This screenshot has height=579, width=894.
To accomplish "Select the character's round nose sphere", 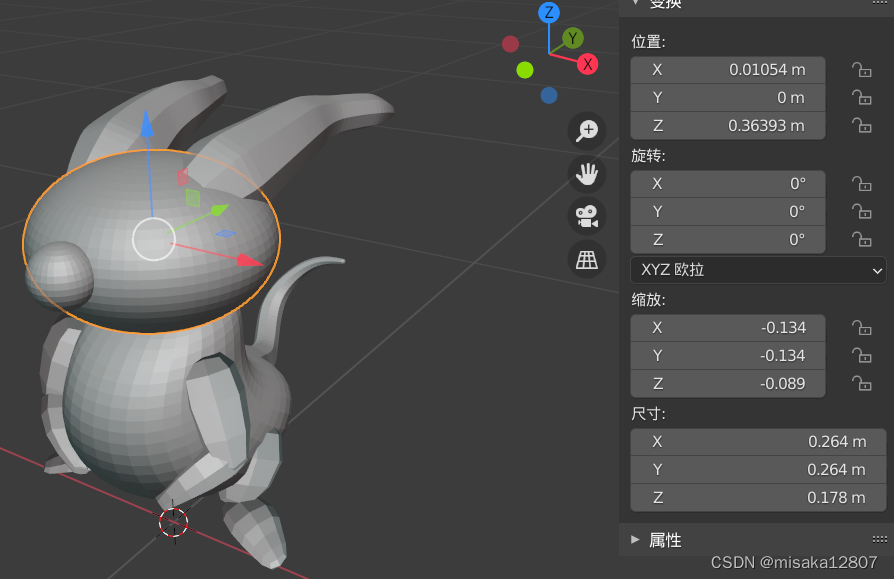I will [x=59, y=275].
